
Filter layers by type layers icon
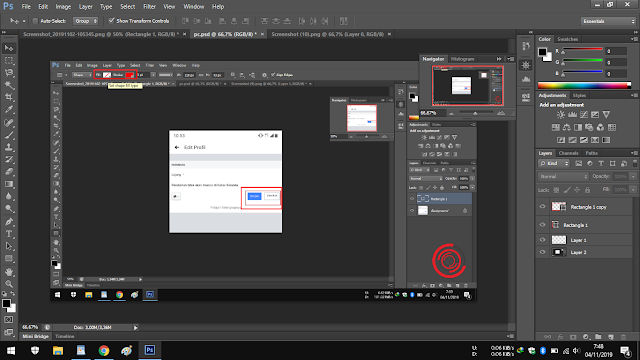tap(601, 163)
